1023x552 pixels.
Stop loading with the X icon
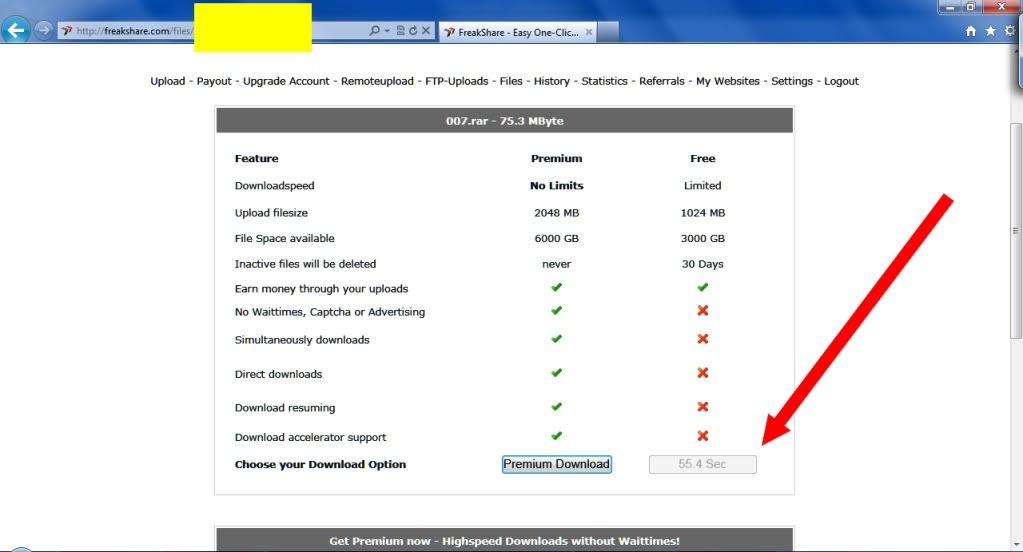pyautogui.click(x=425, y=31)
